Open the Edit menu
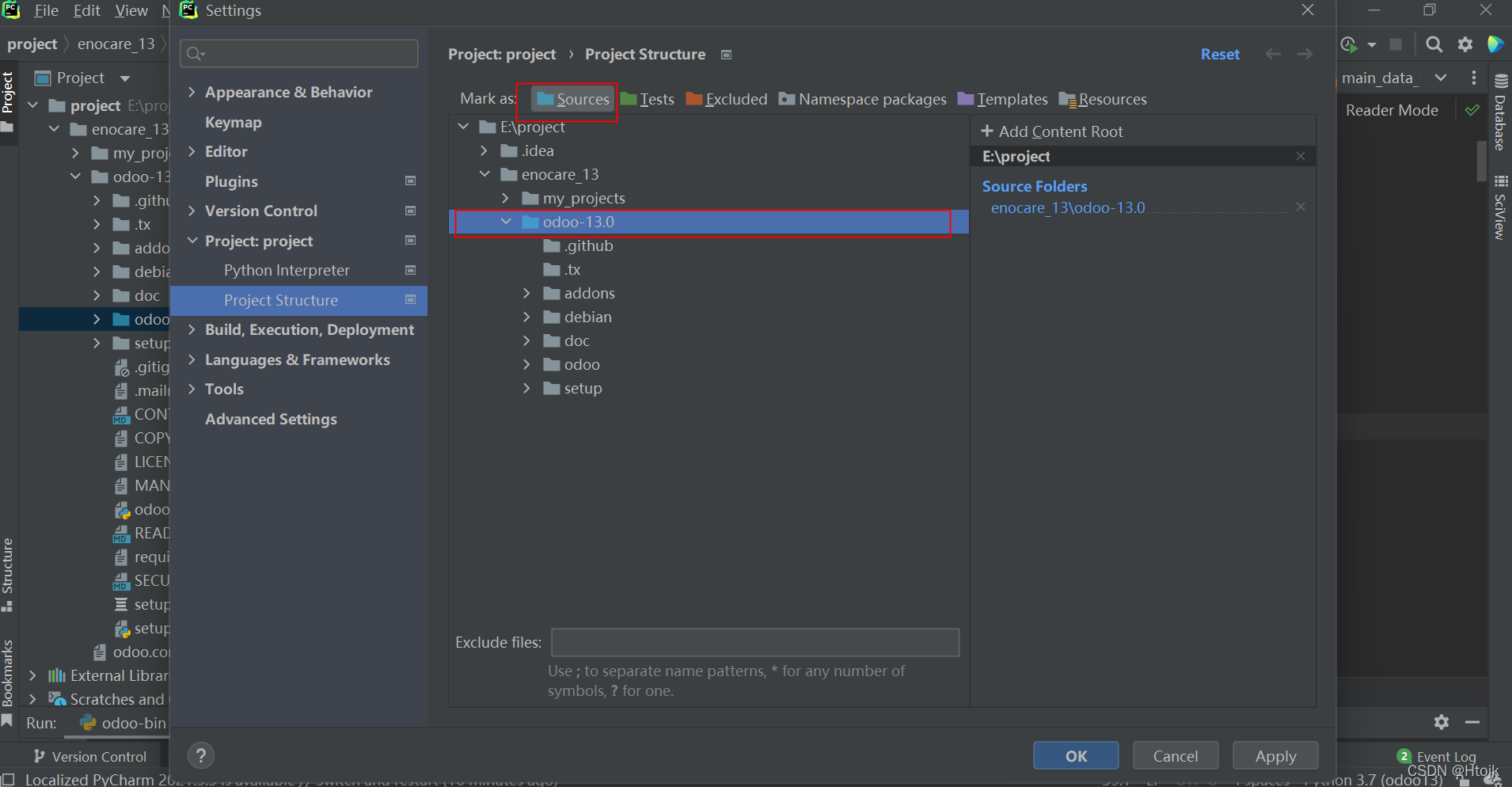The height and width of the screenshot is (787, 1512). click(x=86, y=10)
